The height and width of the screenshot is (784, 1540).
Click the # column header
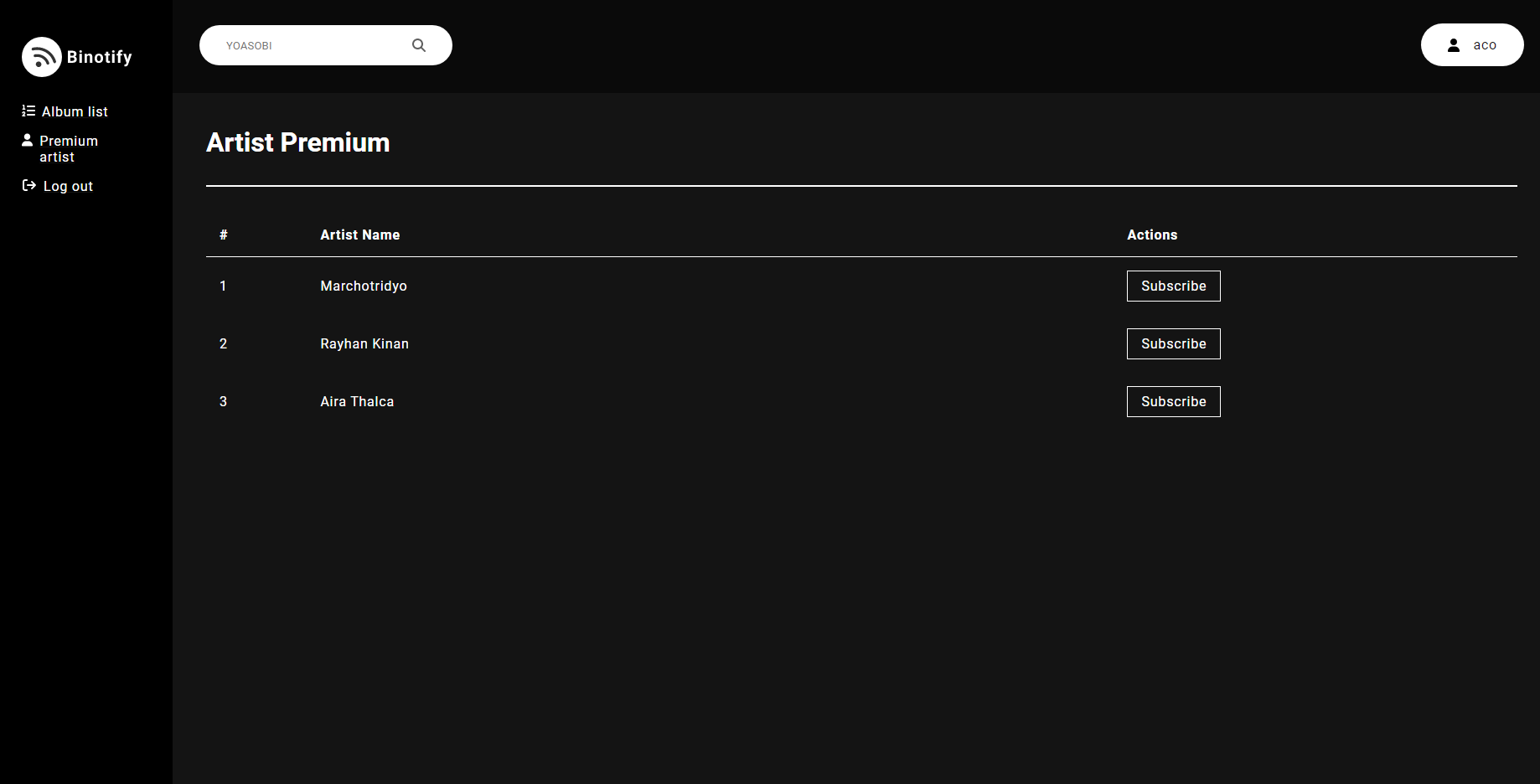[224, 235]
